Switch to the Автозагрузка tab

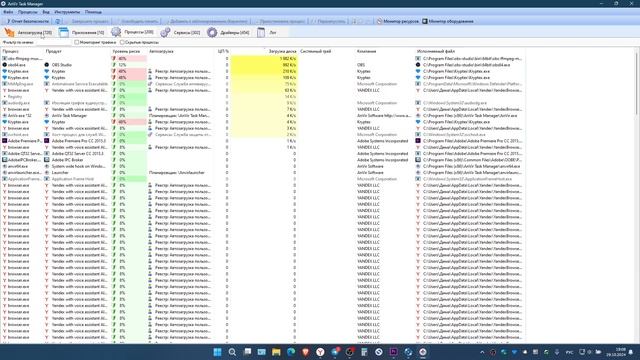[x=28, y=32]
